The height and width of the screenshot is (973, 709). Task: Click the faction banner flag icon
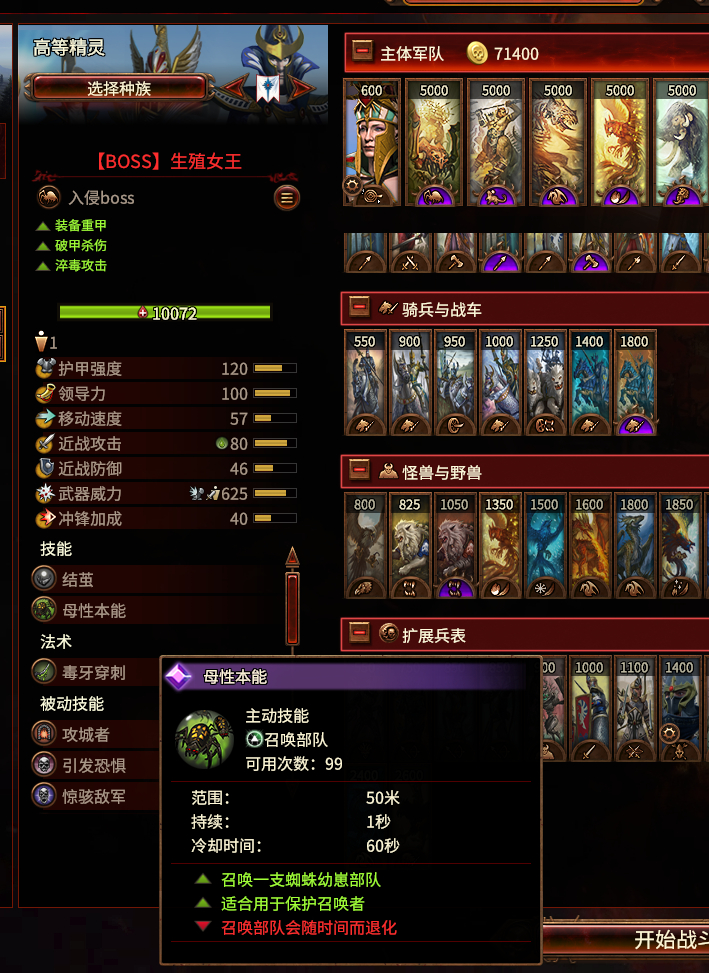[268, 89]
